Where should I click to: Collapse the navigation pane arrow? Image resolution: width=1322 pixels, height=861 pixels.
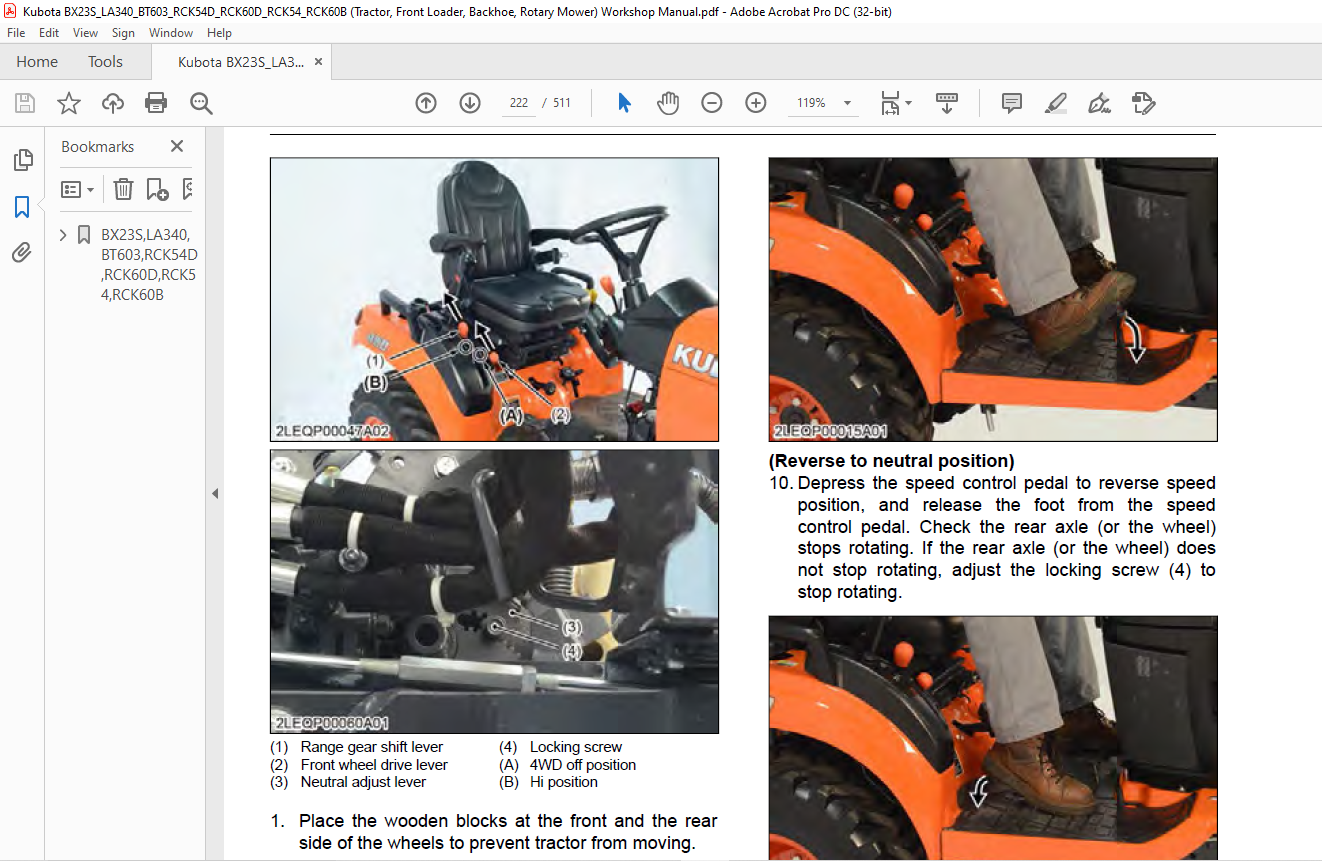click(214, 493)
